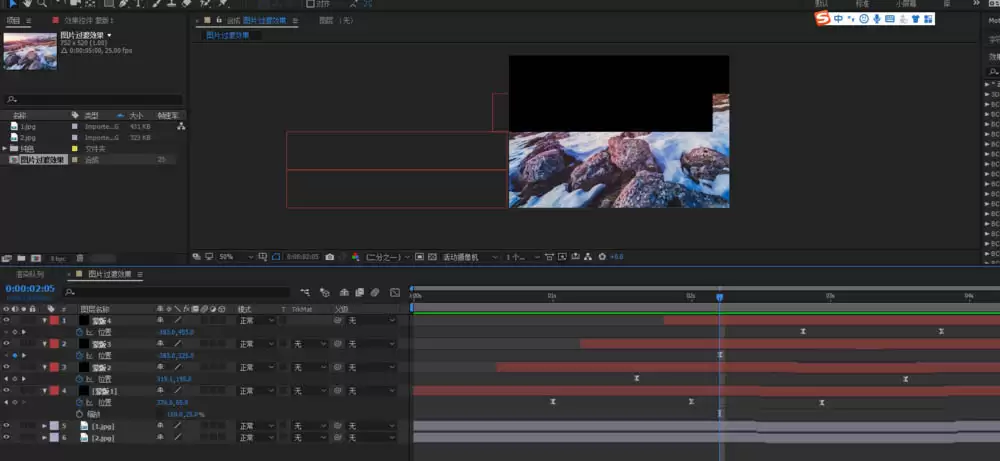Screen dimensions: 1000x461
Task: Open the composition flowchart icon in viewer
Action: point(587,257)
